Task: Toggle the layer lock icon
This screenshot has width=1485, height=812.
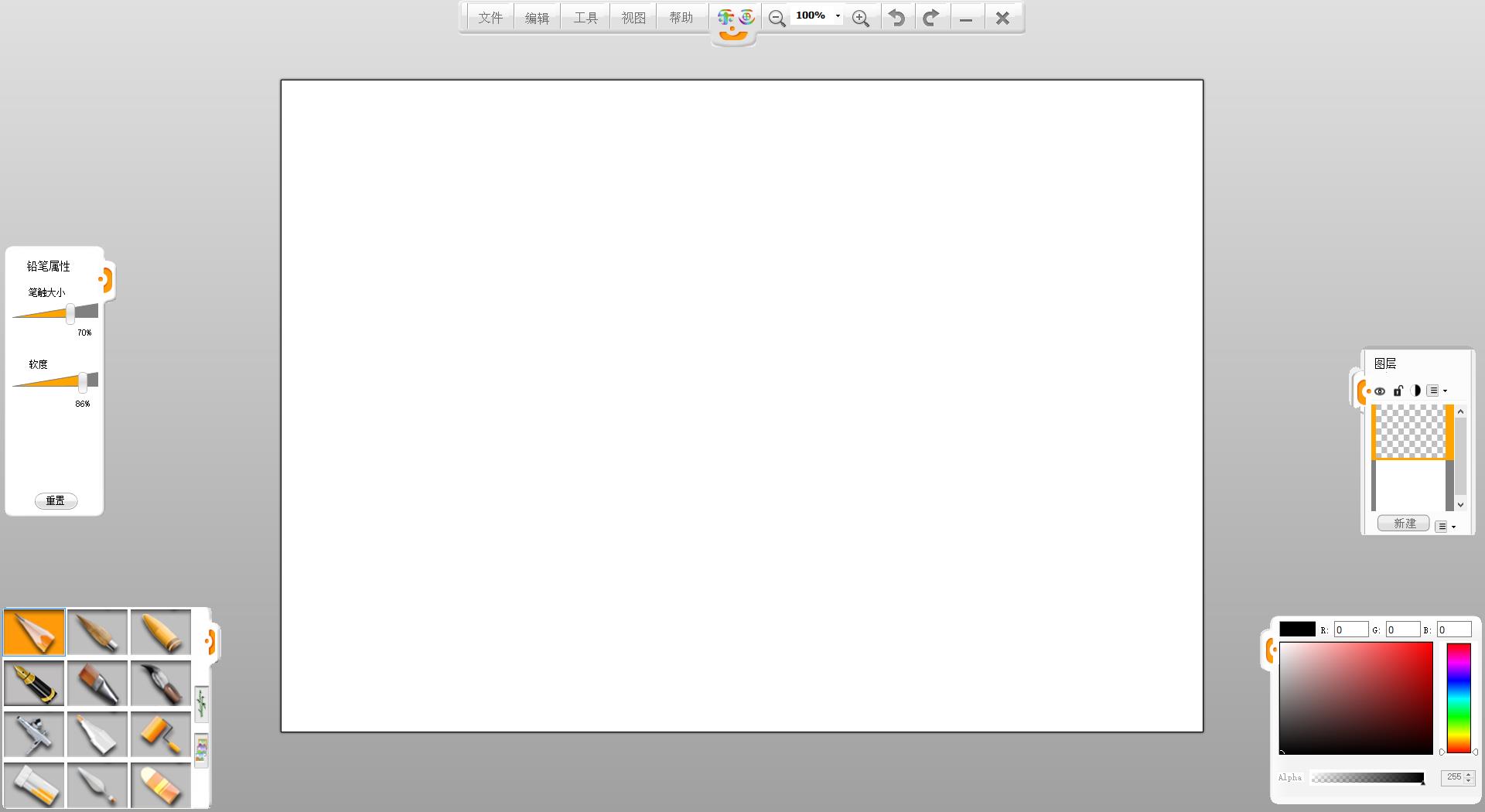Action: 1398,391
